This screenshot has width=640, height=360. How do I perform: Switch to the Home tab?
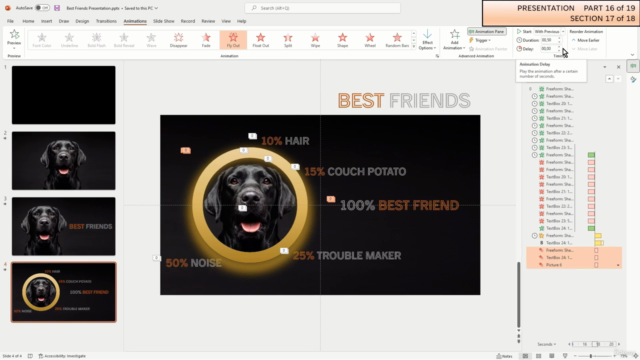(x=28, y=21)
